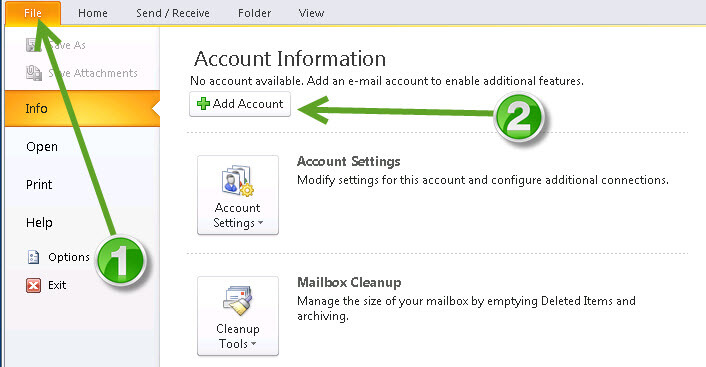This screenshot has width=706, height=367.
Task: Click the Cleanup Tools broom icon
Action: click(x=238, y=300)
